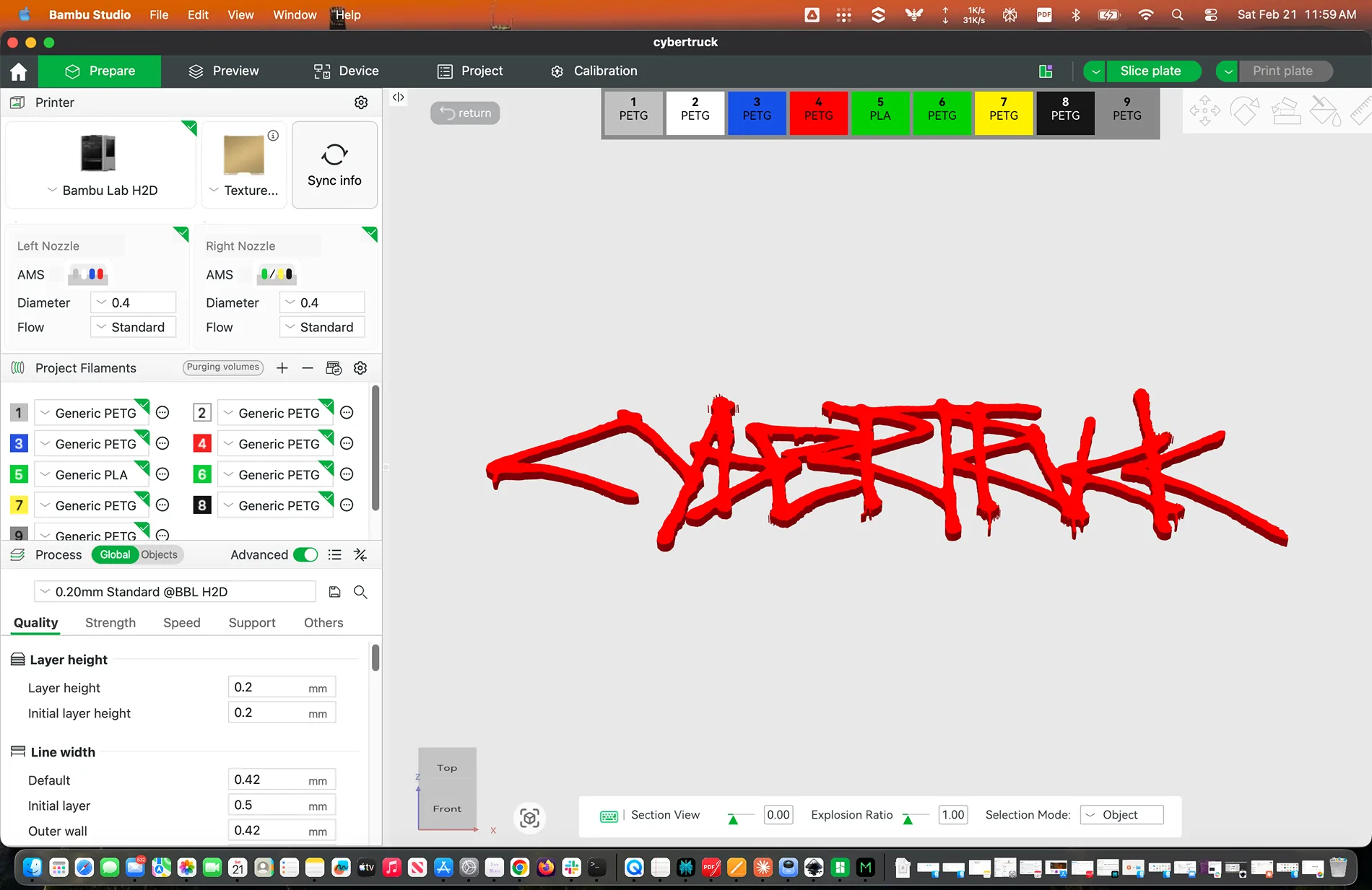Edit filament 1 preset options icon

[163, 413]
